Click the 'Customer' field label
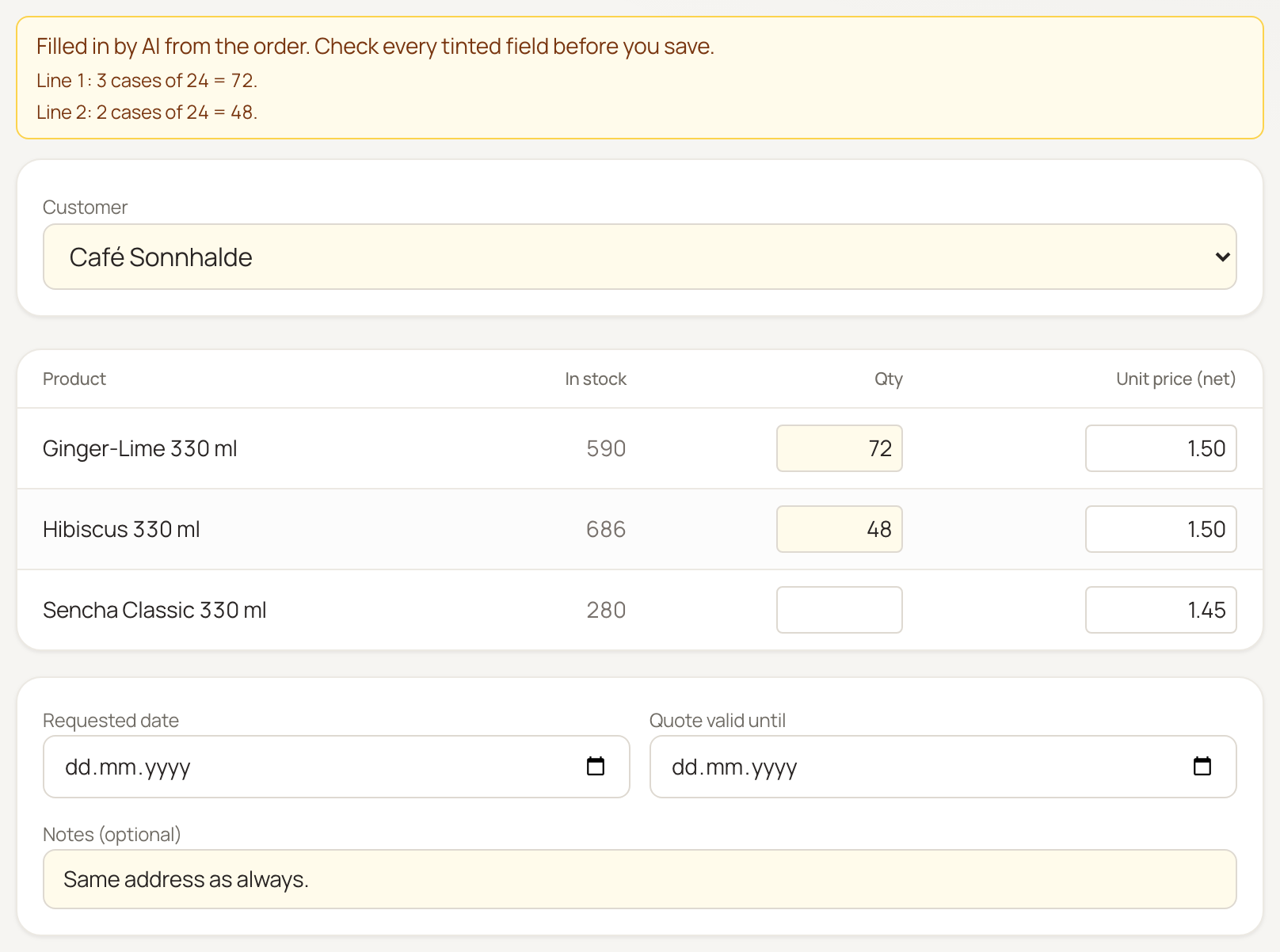Screen dimensions: 1280x952 click(x=85, y=208)
